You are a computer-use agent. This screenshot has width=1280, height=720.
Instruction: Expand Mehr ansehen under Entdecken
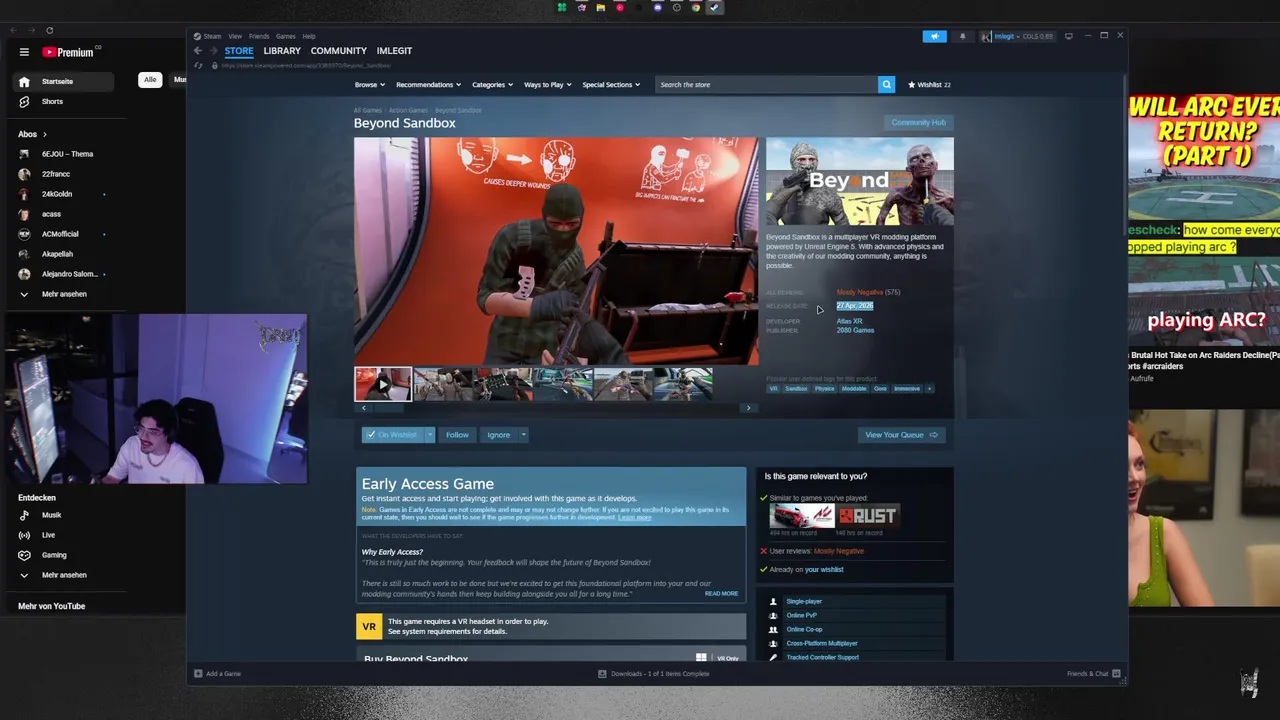point(64,575)
